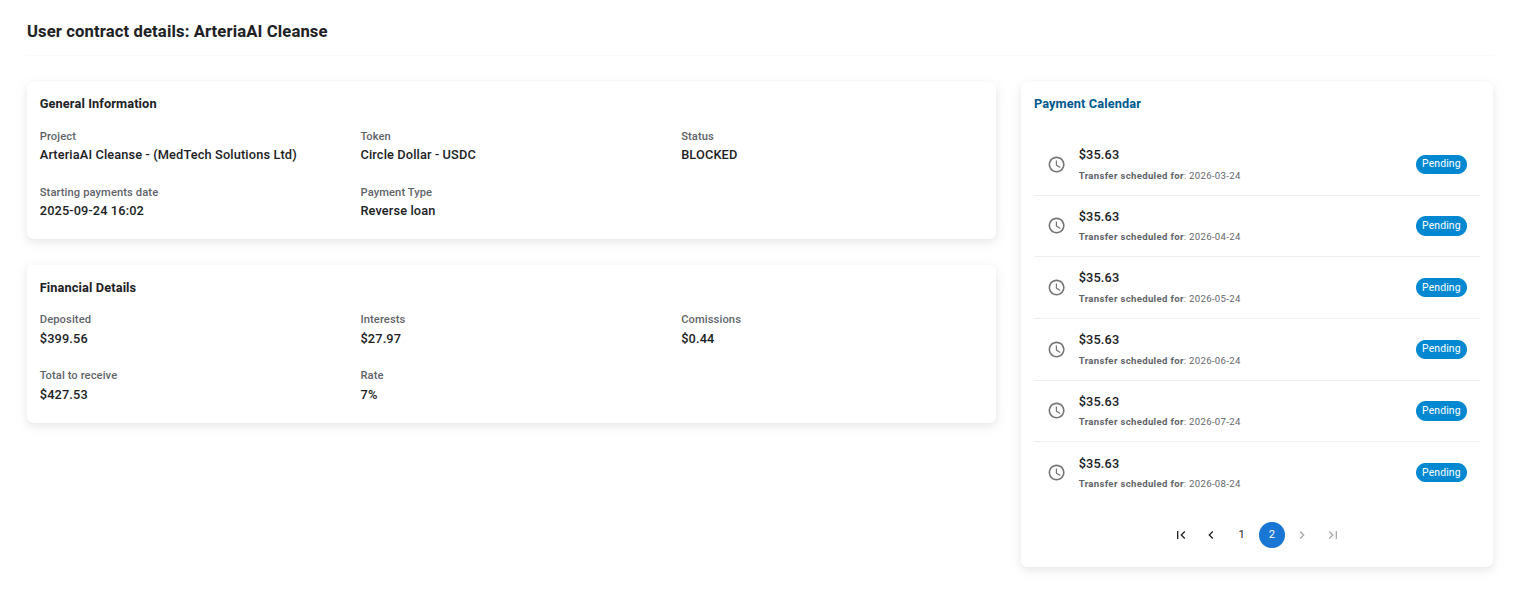Image resolution: width=1514 pixels, height=595 pixels.
Task: Jump to the last payments page
Action: [1332, 535]
